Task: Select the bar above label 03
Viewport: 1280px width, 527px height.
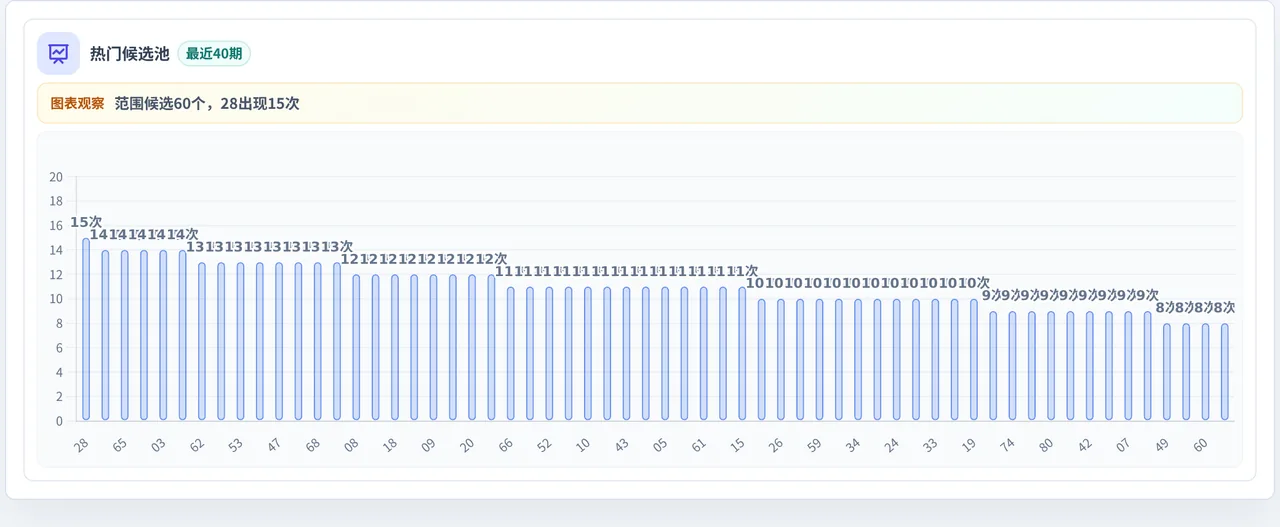Action: click(x=163, y=335)
